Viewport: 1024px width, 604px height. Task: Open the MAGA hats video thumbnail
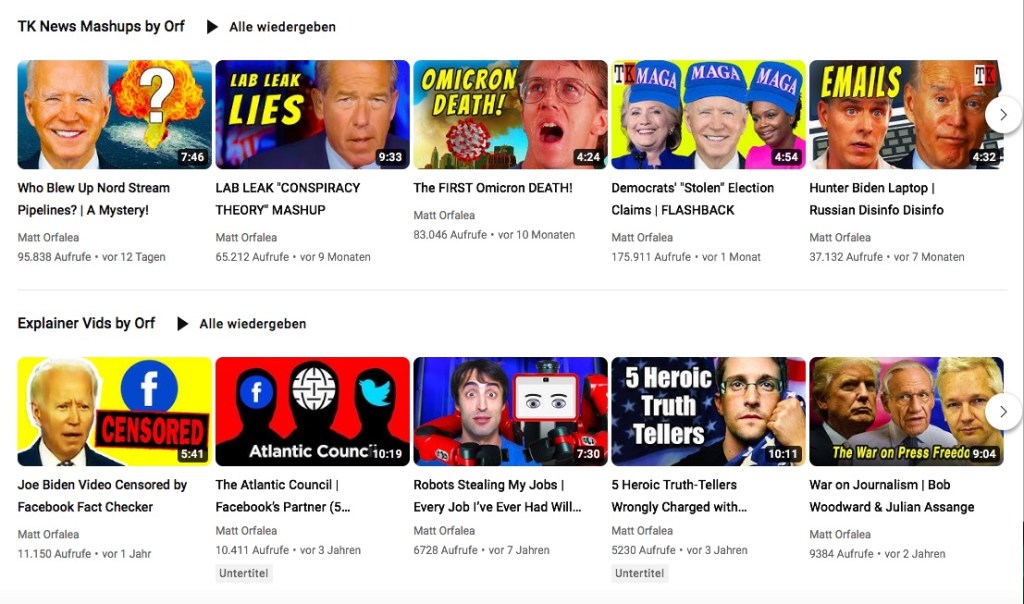(709, 115)
